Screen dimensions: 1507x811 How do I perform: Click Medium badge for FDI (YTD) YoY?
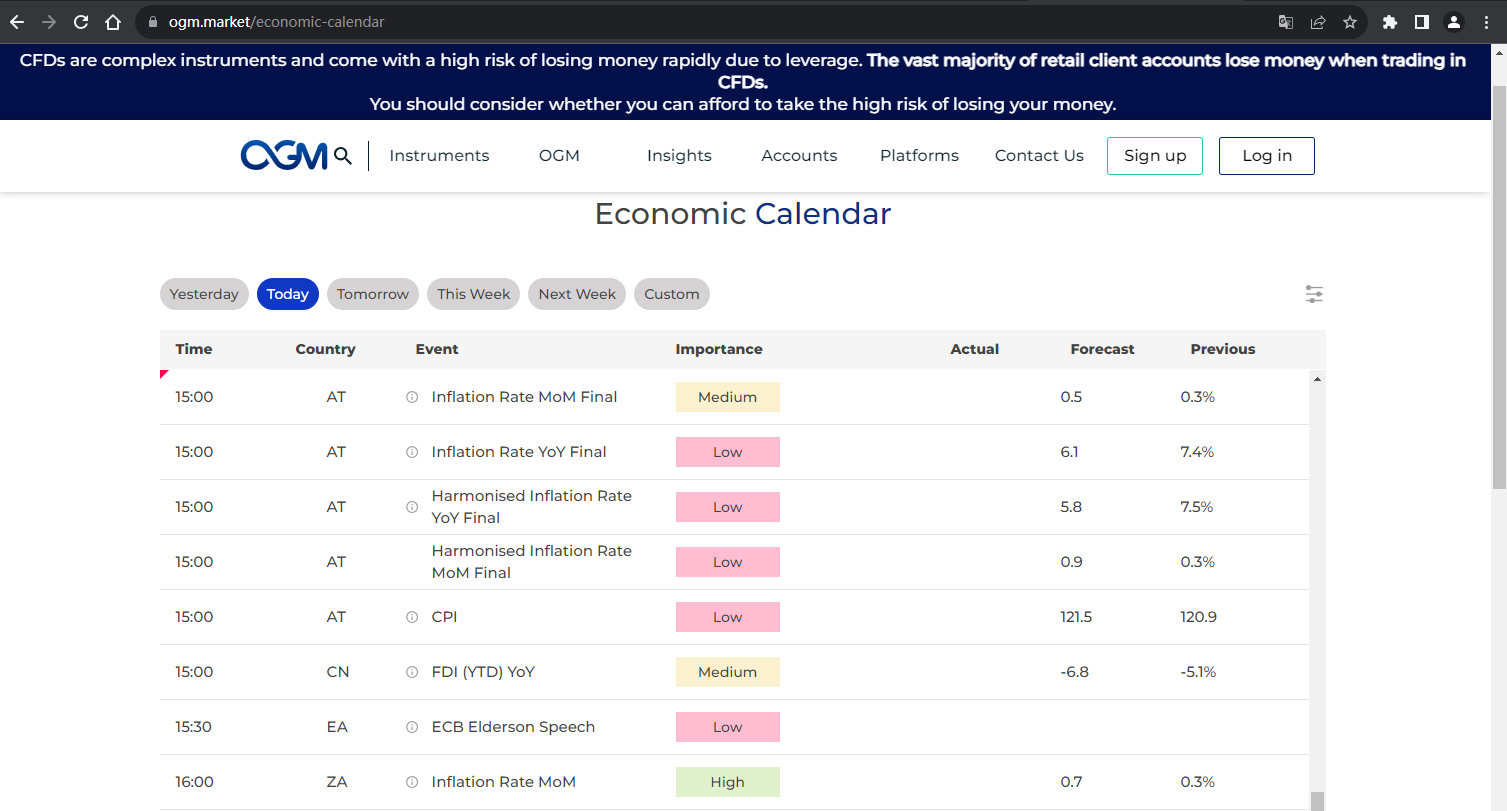coord(728,672)
